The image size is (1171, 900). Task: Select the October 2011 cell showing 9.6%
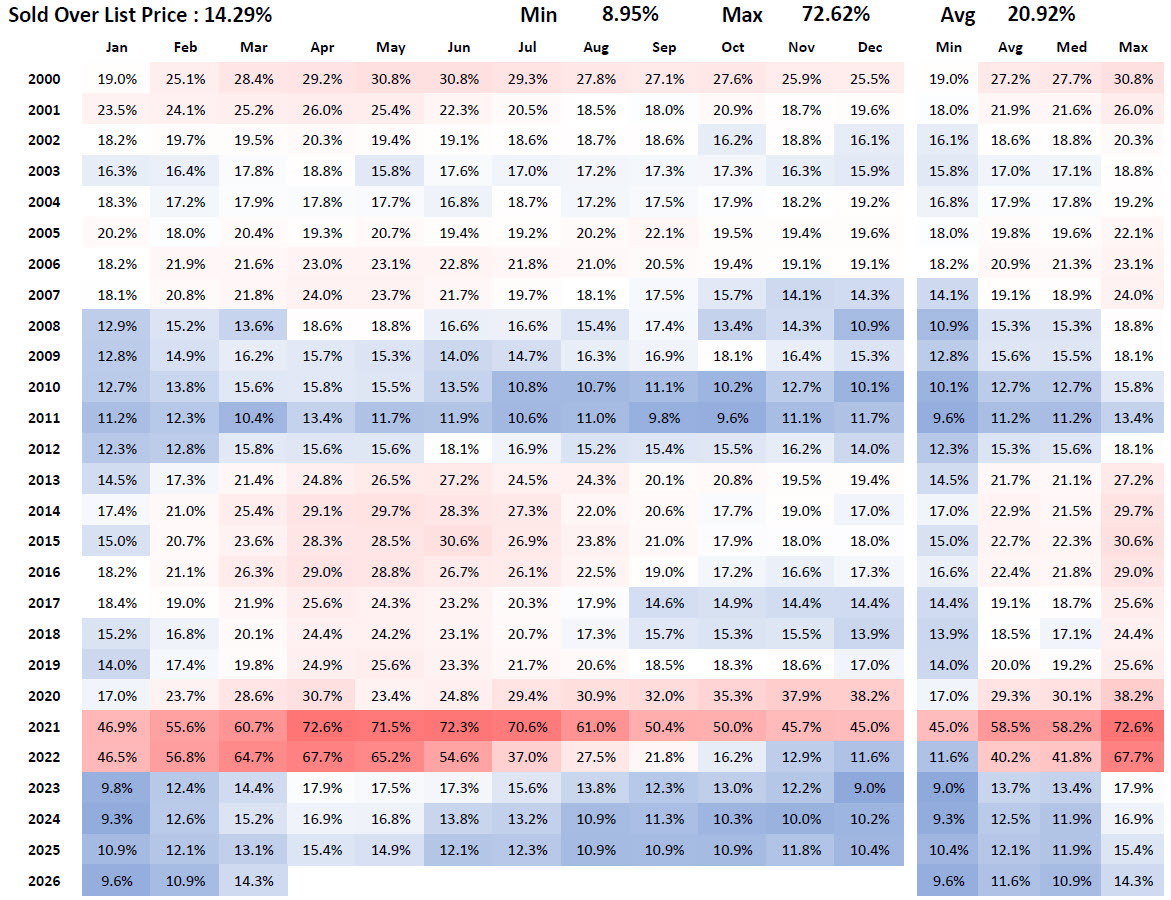(733, 418)
